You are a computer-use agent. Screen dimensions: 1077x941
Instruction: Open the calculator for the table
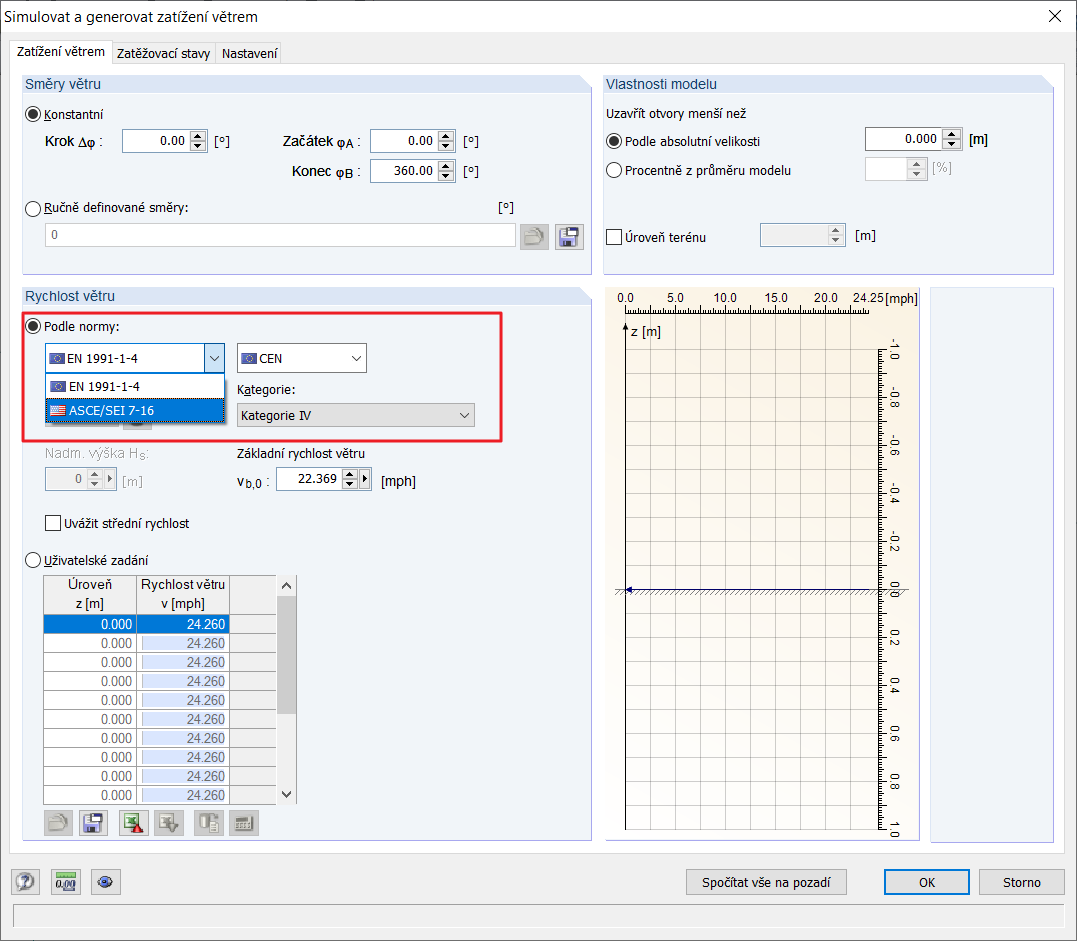[245, 822]
